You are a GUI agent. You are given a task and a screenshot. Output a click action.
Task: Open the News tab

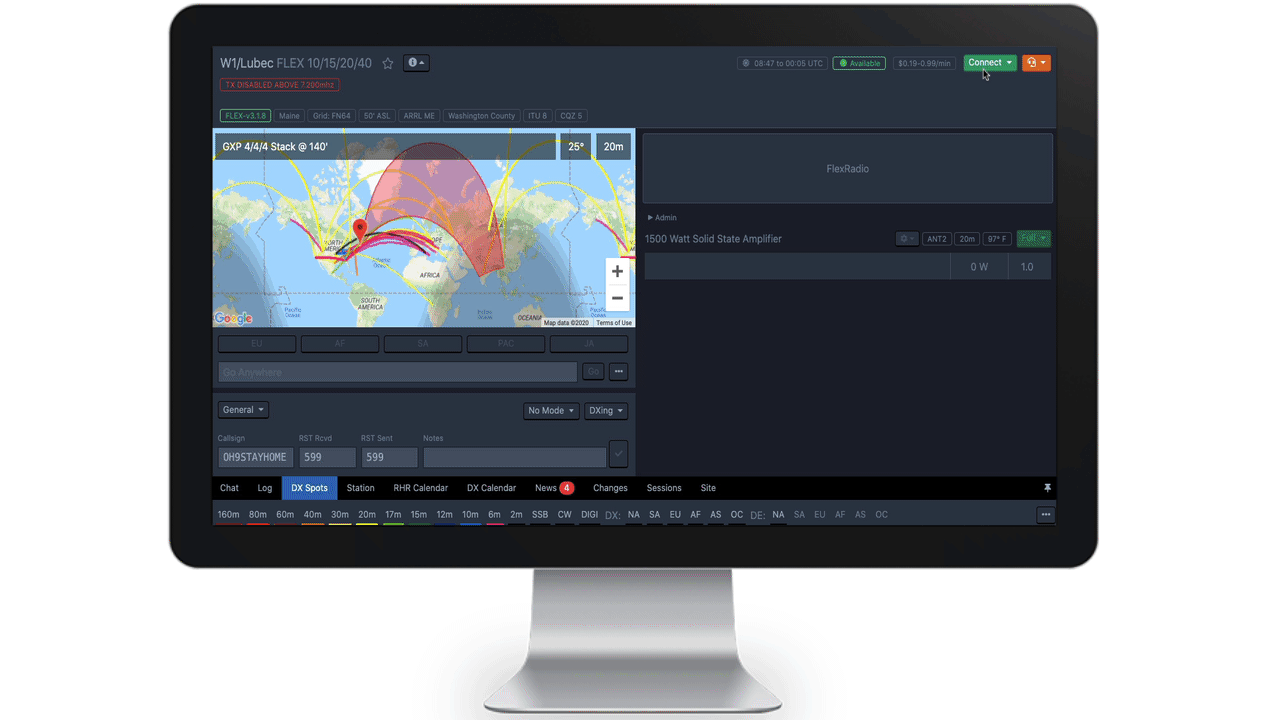click(553, 488)
